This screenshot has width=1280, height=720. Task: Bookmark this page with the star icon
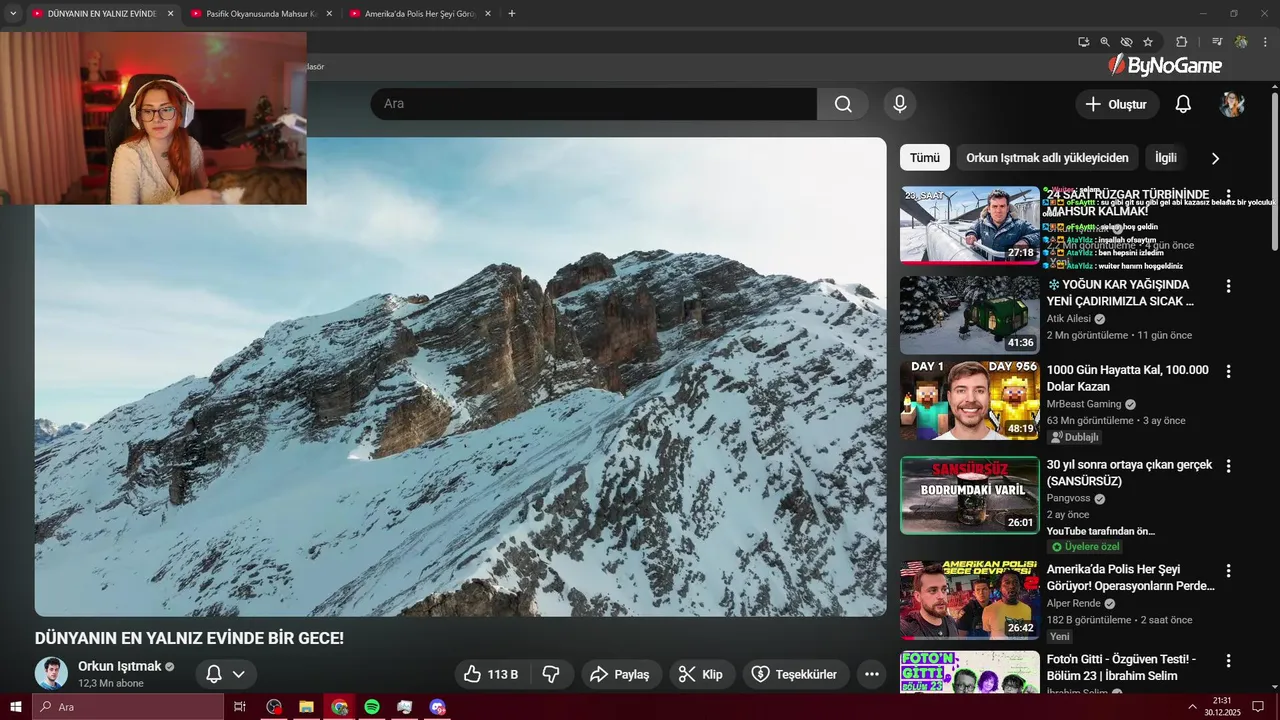1148,42
